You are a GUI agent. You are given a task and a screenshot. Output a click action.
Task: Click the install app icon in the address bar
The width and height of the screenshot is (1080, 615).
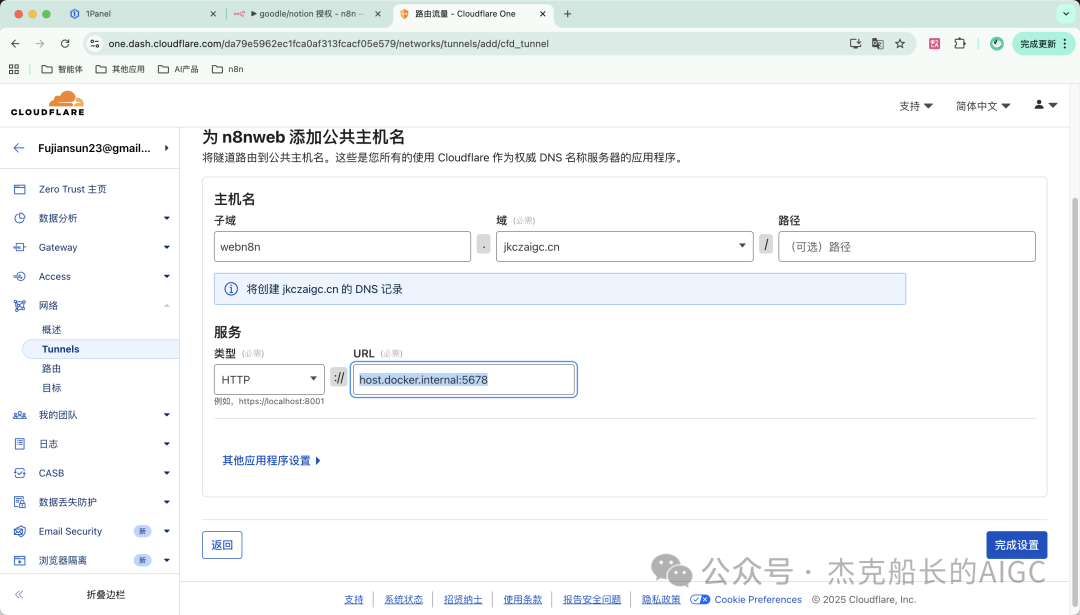pos(855,43)
